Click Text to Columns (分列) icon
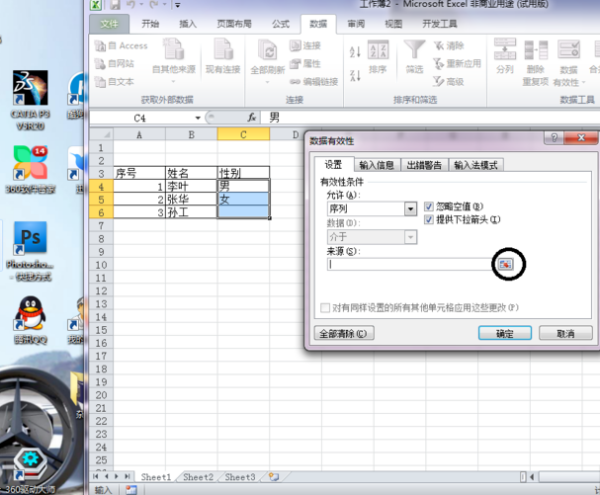Screen dimensions: 600x495 tap(505, 49)
